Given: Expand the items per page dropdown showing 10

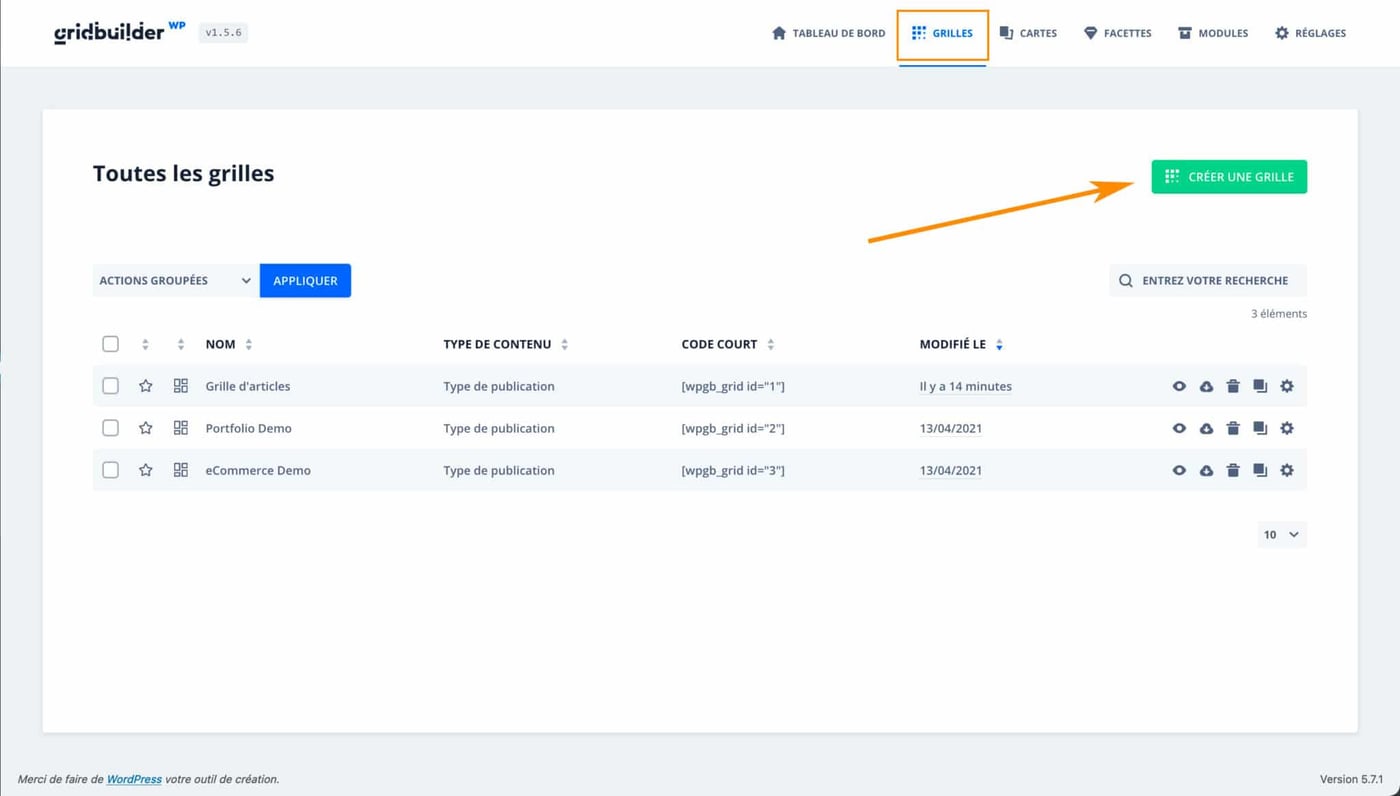Looking at the screenshot, I should (1281, 534).
